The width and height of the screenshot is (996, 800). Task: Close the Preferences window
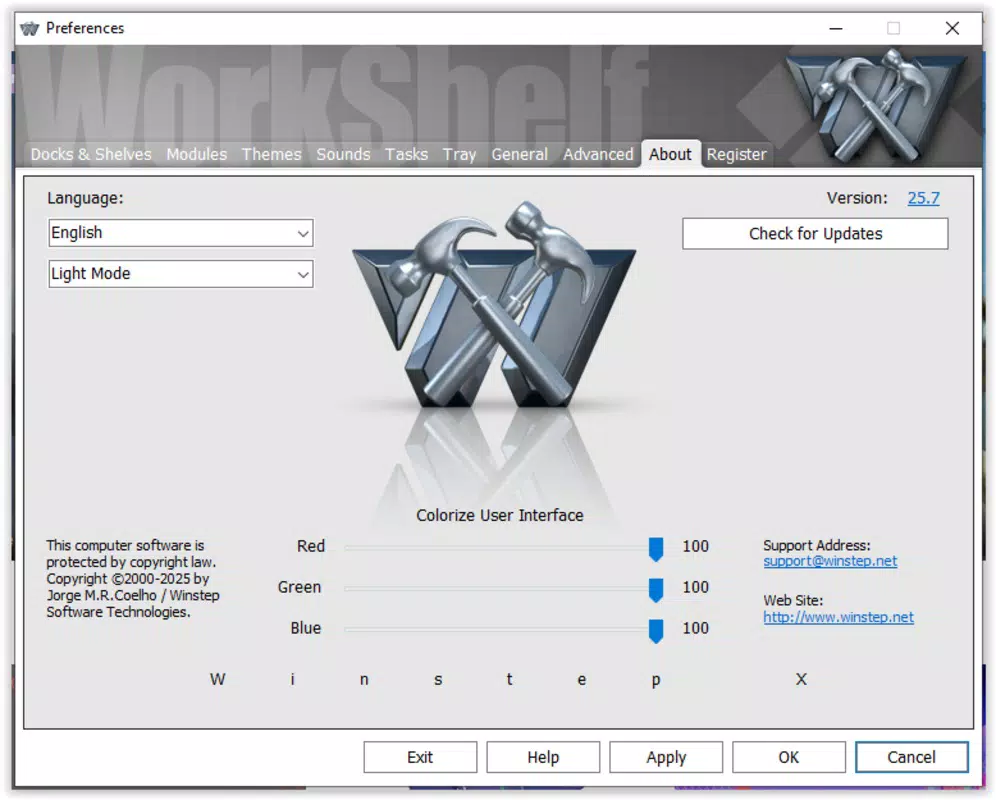pyautogui.click(x=952, y=29)
